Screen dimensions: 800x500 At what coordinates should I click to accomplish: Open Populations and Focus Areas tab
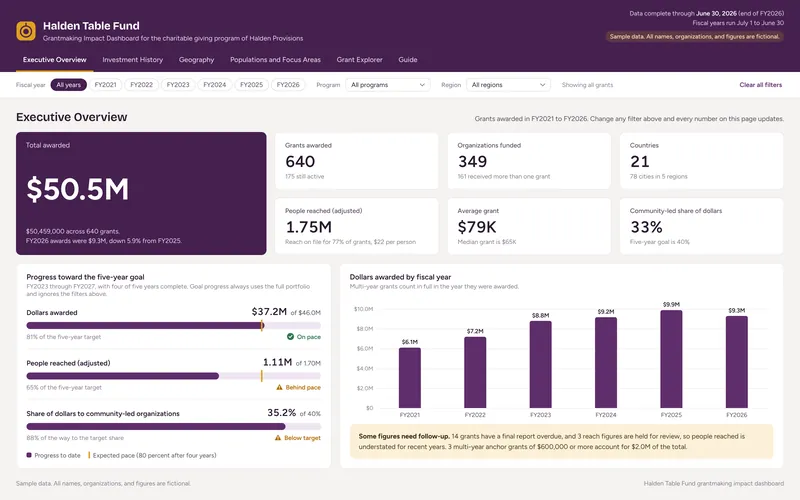[276, 60]
